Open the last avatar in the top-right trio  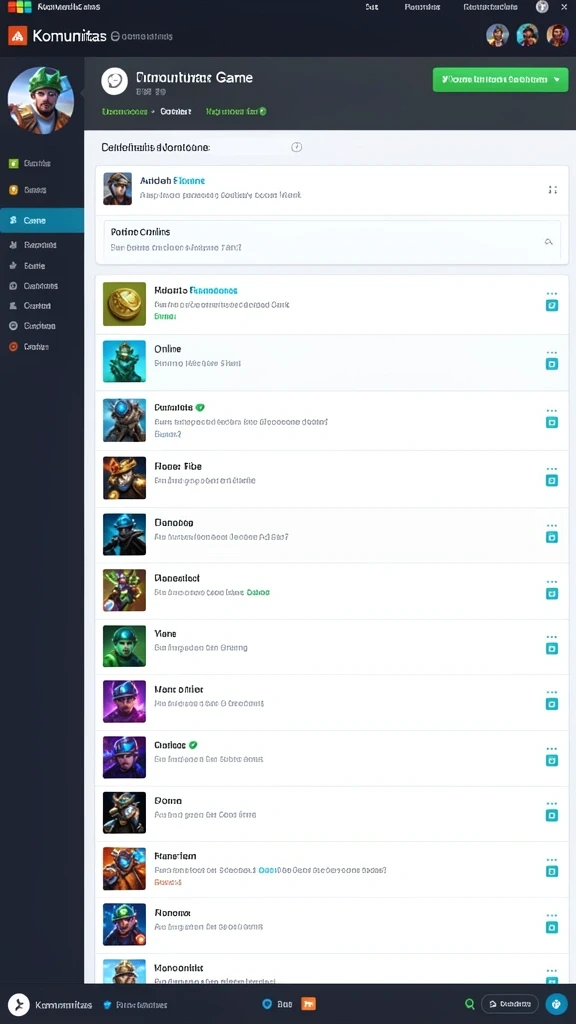557,35
